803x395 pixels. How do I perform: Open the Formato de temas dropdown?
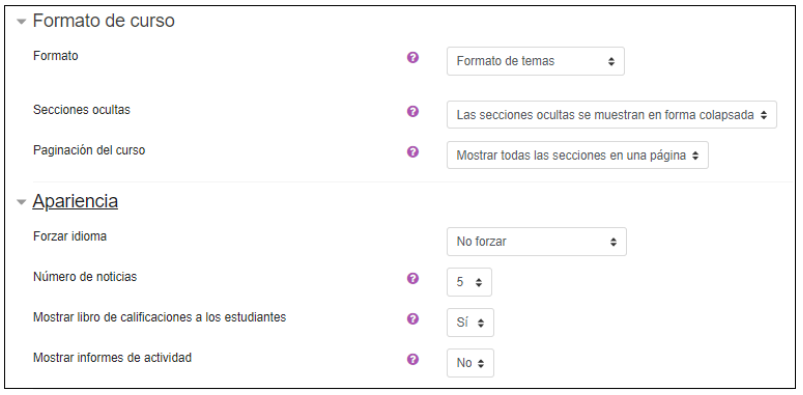point(535,61)
